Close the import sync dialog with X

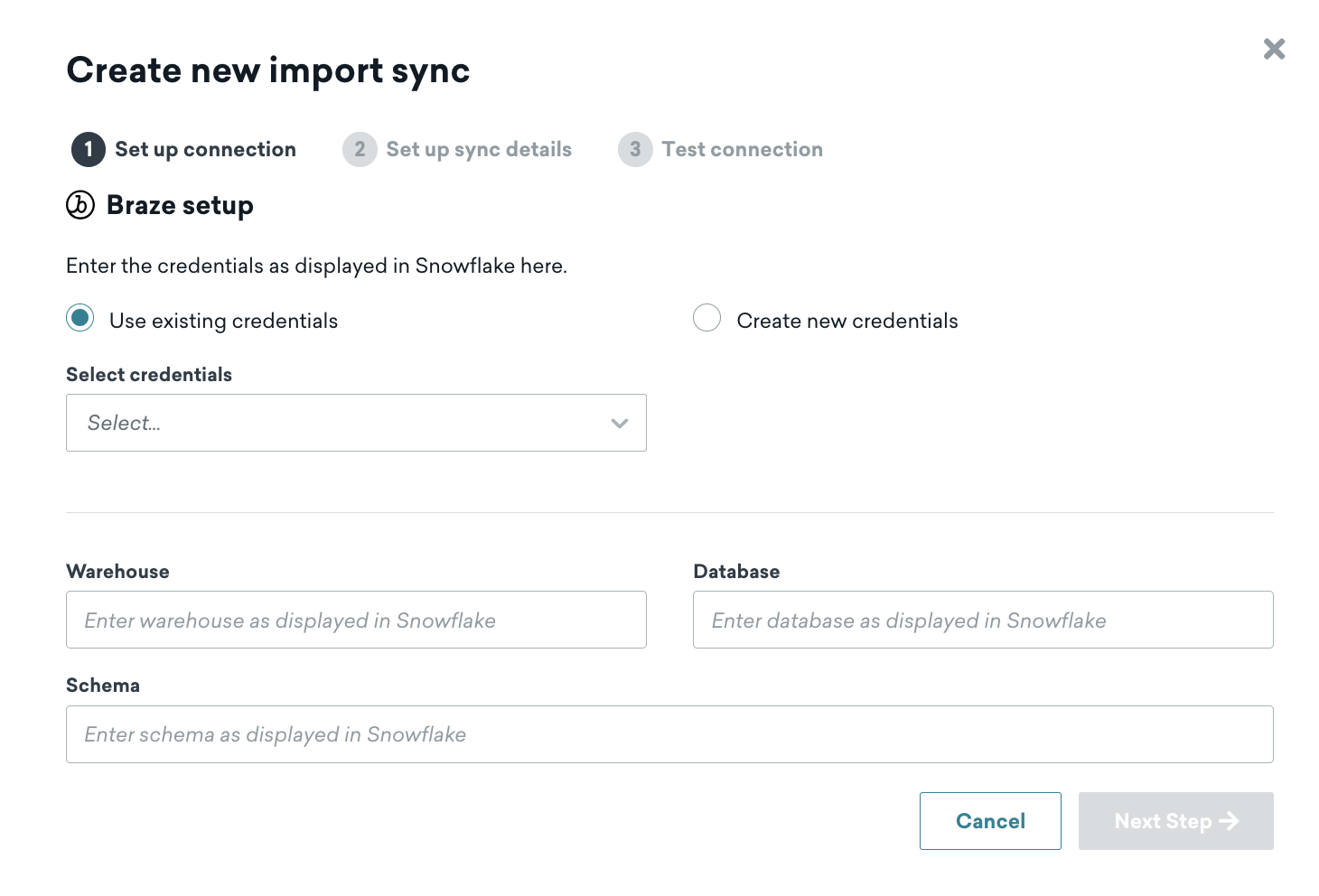tap(1274, 49)
